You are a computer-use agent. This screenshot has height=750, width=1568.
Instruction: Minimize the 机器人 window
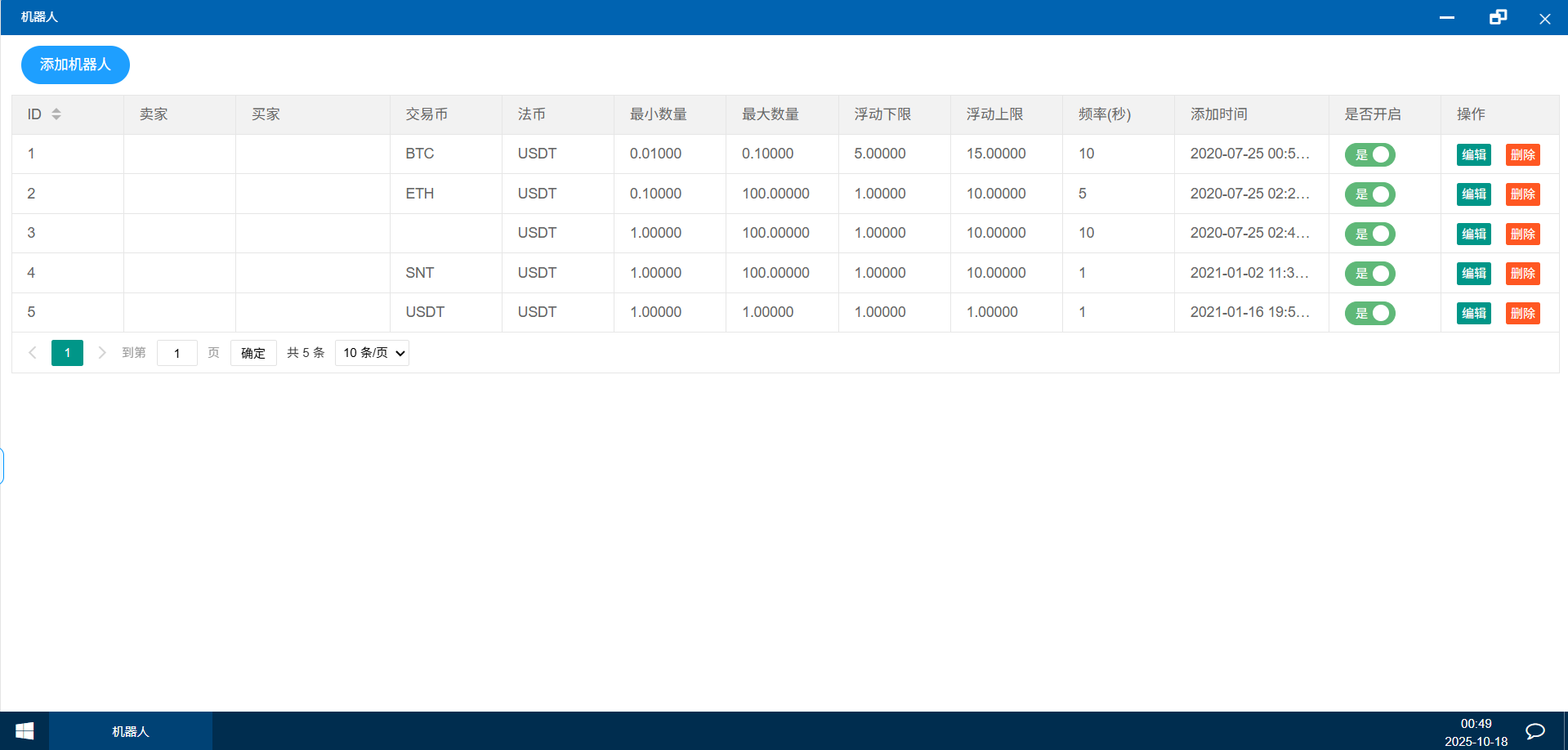click(1447, 17)
